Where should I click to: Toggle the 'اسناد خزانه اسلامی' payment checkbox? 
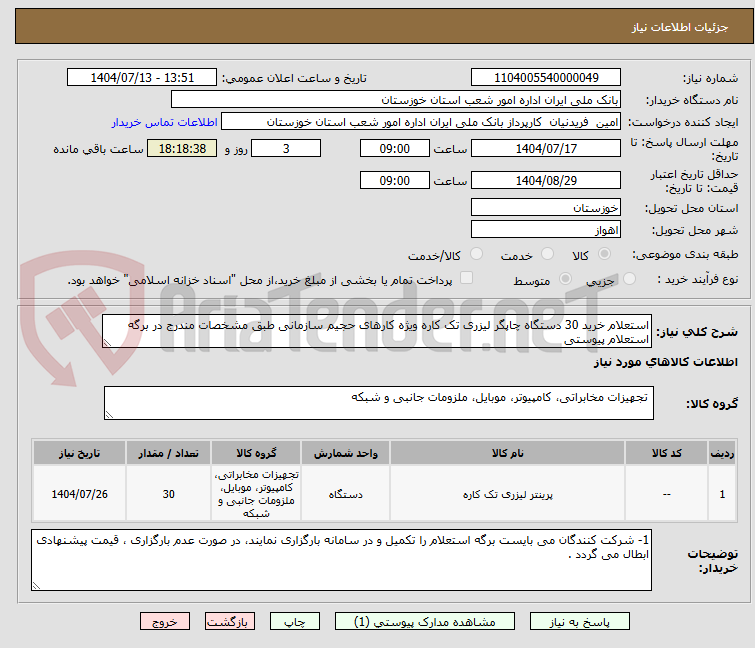(466, 280)
